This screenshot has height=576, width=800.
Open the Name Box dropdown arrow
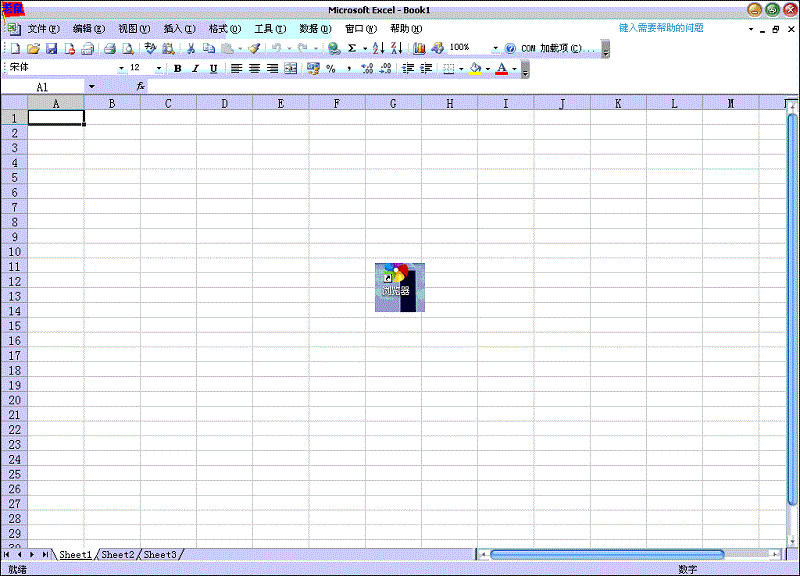pyautogui.click(x=92, y=87)
